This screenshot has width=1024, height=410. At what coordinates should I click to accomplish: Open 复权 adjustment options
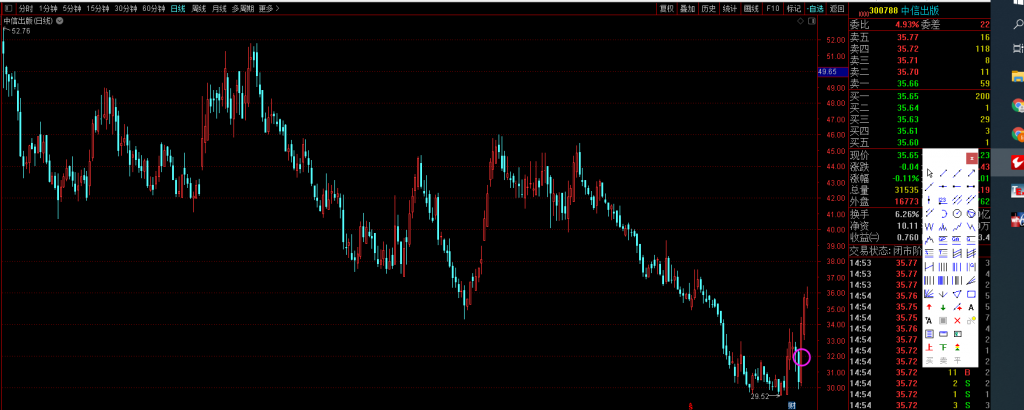(667, 8)
